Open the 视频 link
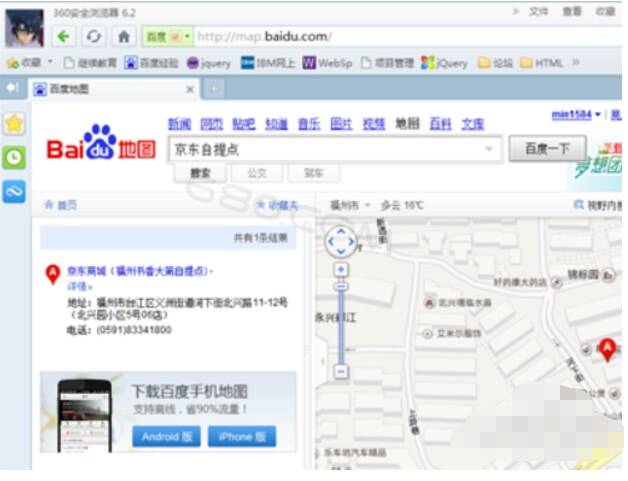Image resolution: width=628 pixels, height=481 pixels. (x=374, y=124)
